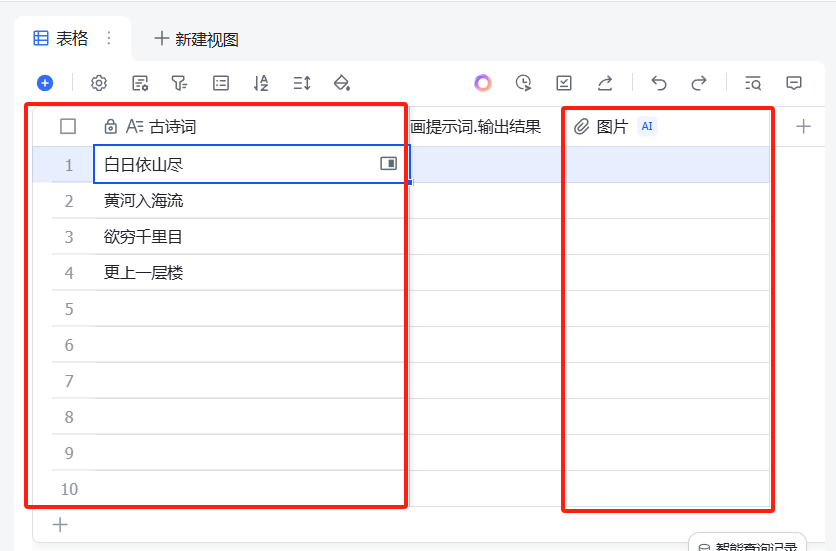Click the lock icon on 古诗词 column
The height and width of the screenshot is (551, 836).
[x=110, y=126]
